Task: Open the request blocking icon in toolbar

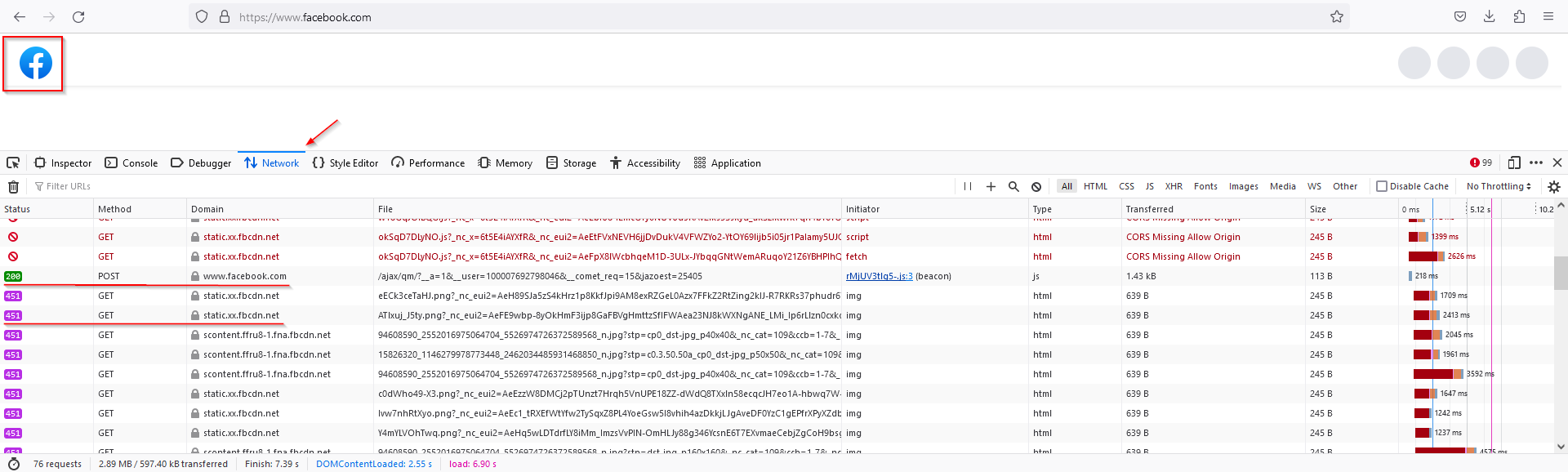Action: pyautogui.click(x=1036, y=186)
